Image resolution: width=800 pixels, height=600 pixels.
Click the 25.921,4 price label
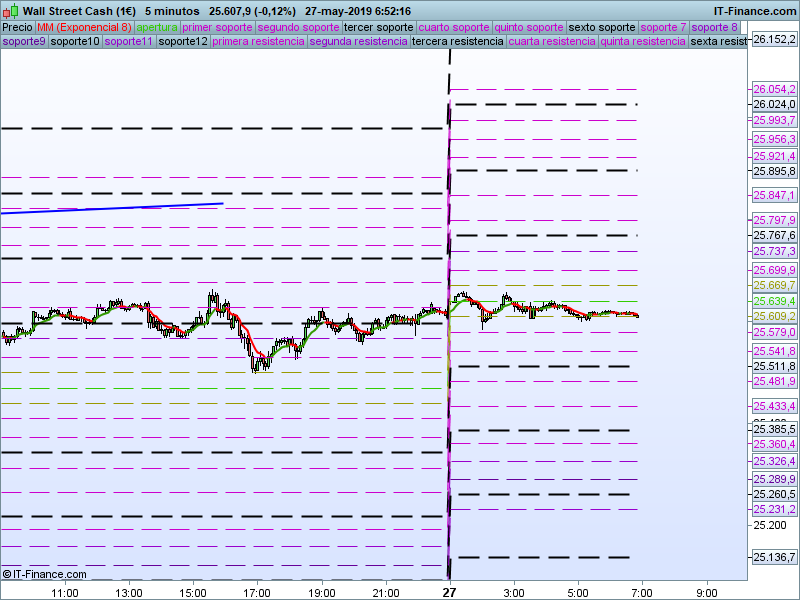click(774, 156)
